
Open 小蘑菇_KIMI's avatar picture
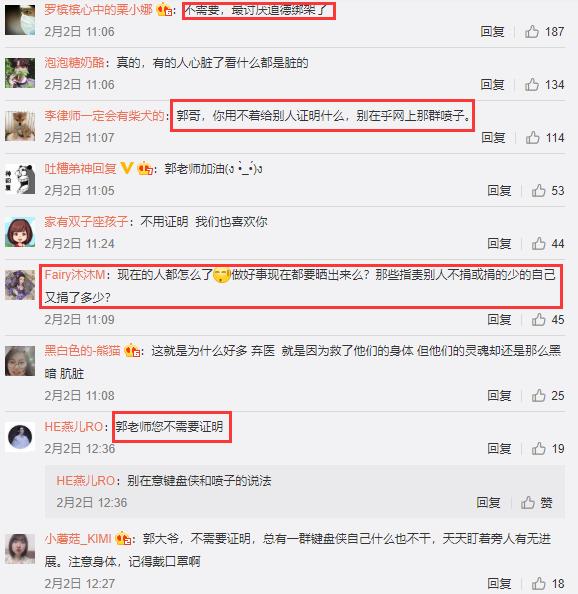coord(20,549)
